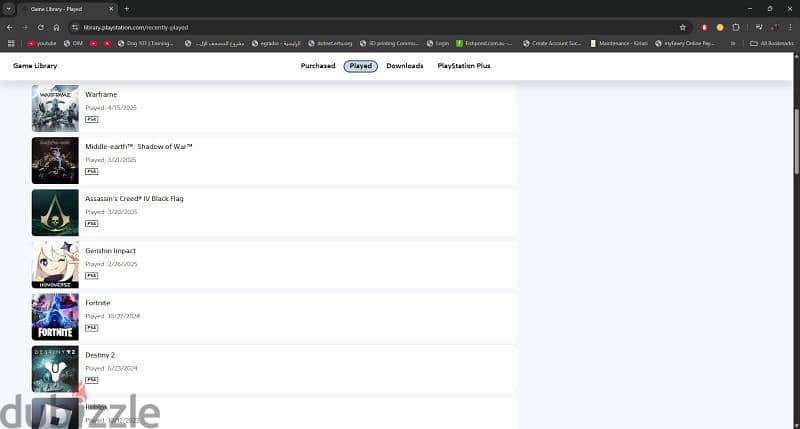The height and width of the screenshot is (429, 800).
Task: Select the Played tab
Action: pos(361,66)
